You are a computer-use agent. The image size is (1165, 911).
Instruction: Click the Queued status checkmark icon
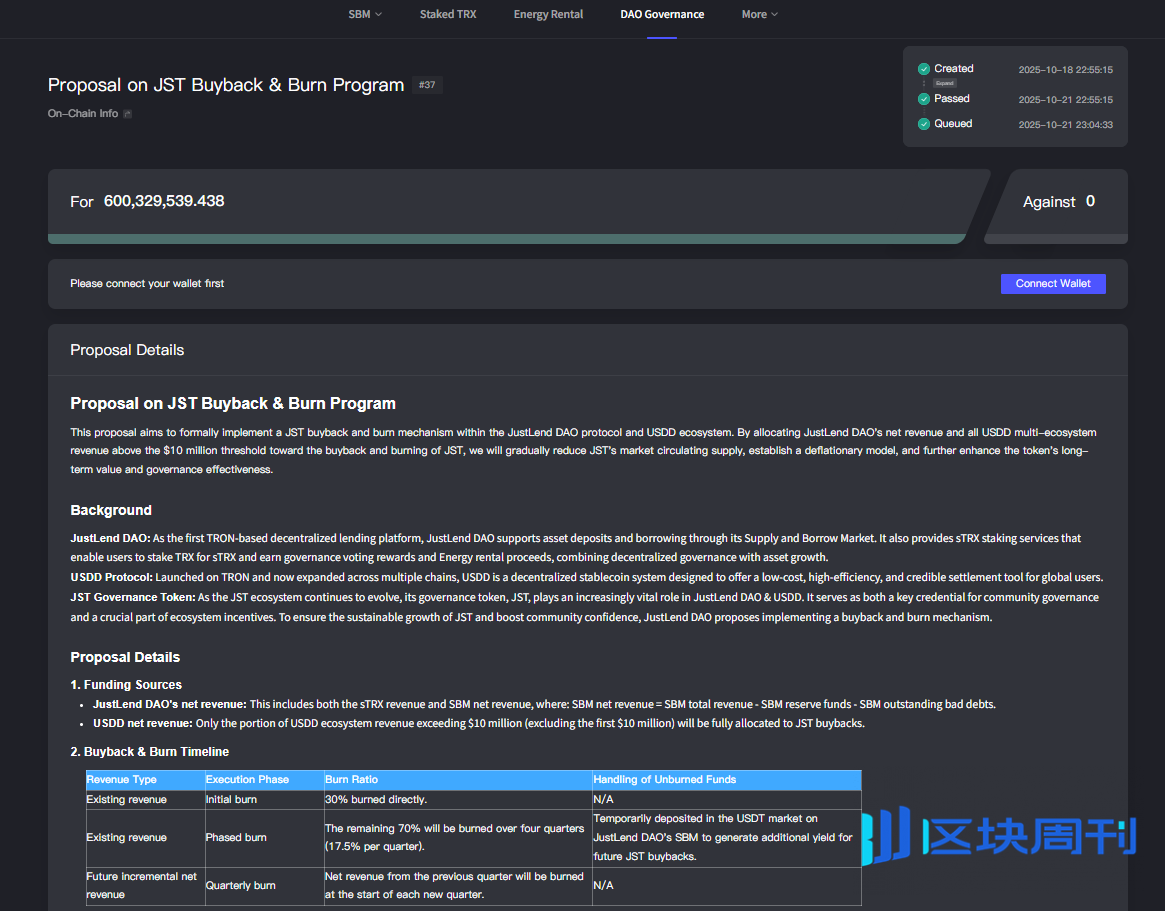pos(924,124)
